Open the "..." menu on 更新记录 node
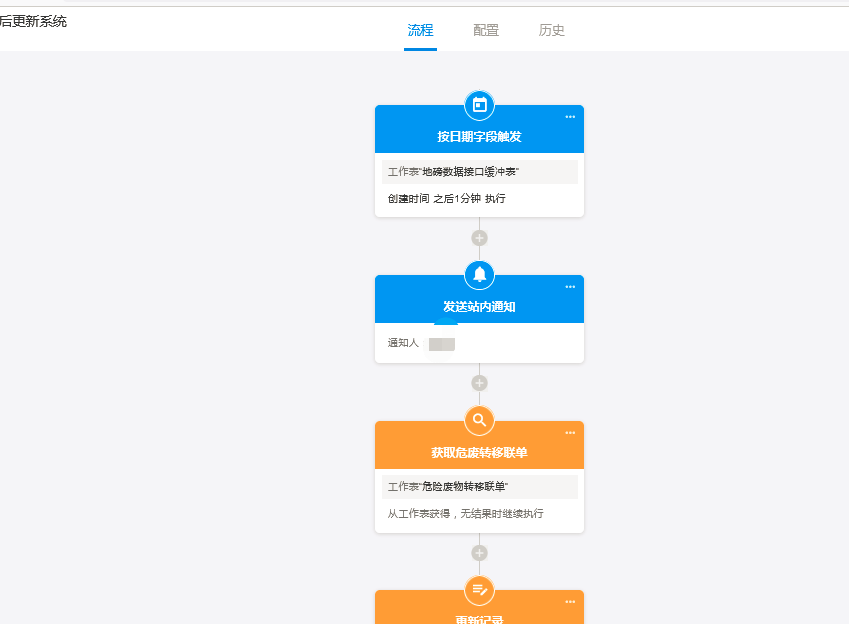 (570, 600)
